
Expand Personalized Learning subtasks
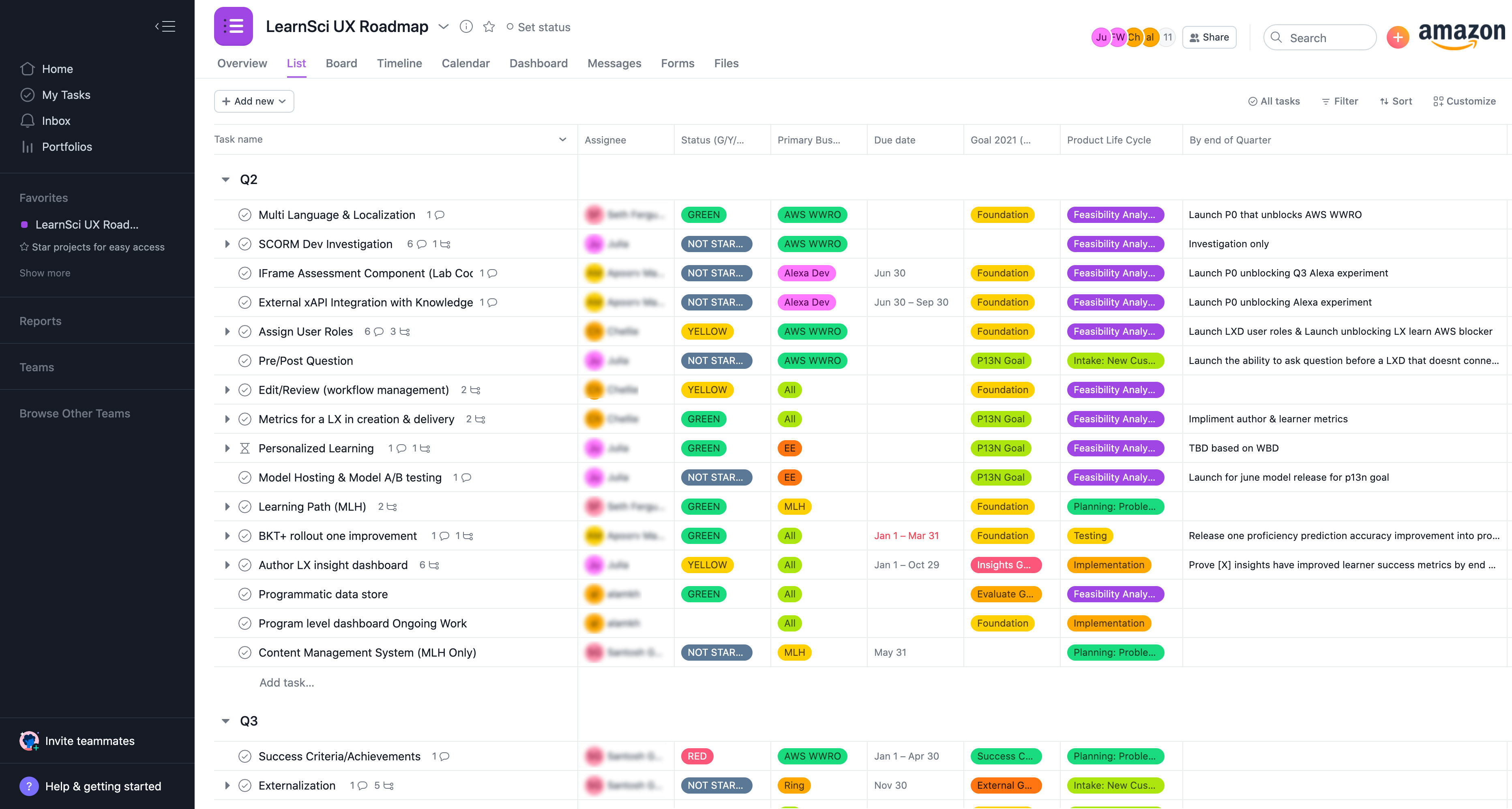227,448
